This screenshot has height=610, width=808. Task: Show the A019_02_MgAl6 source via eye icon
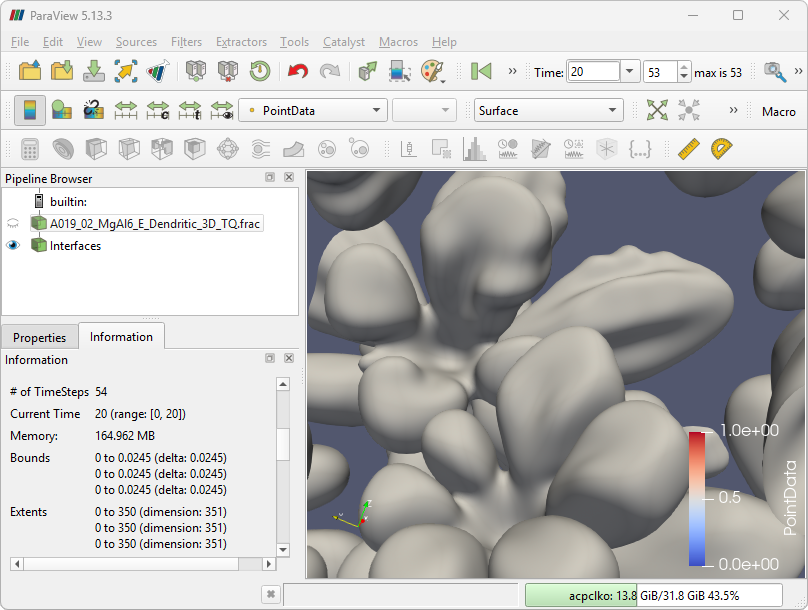tap(14, 224)
